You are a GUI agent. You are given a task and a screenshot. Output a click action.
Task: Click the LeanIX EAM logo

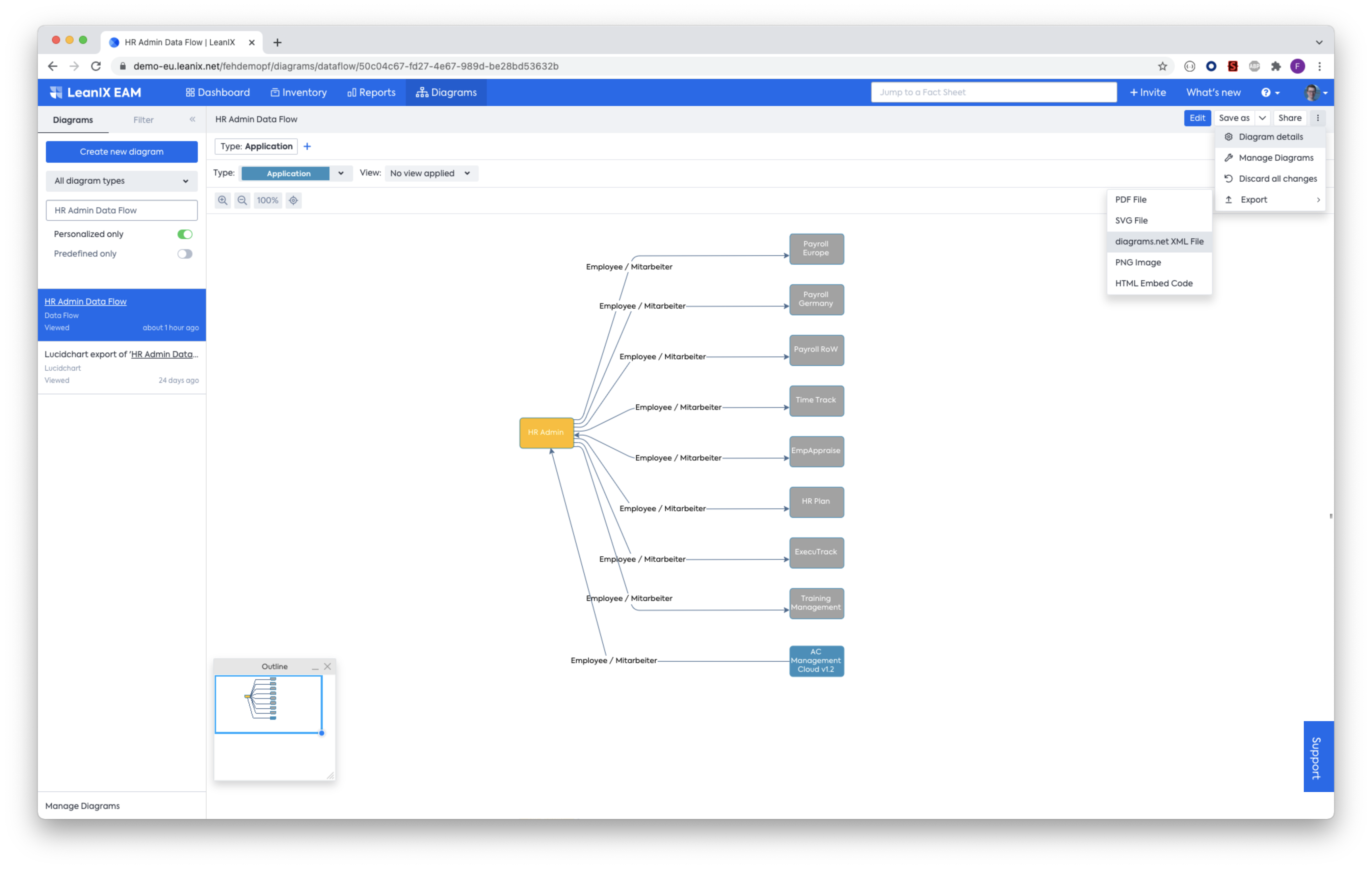96,92
